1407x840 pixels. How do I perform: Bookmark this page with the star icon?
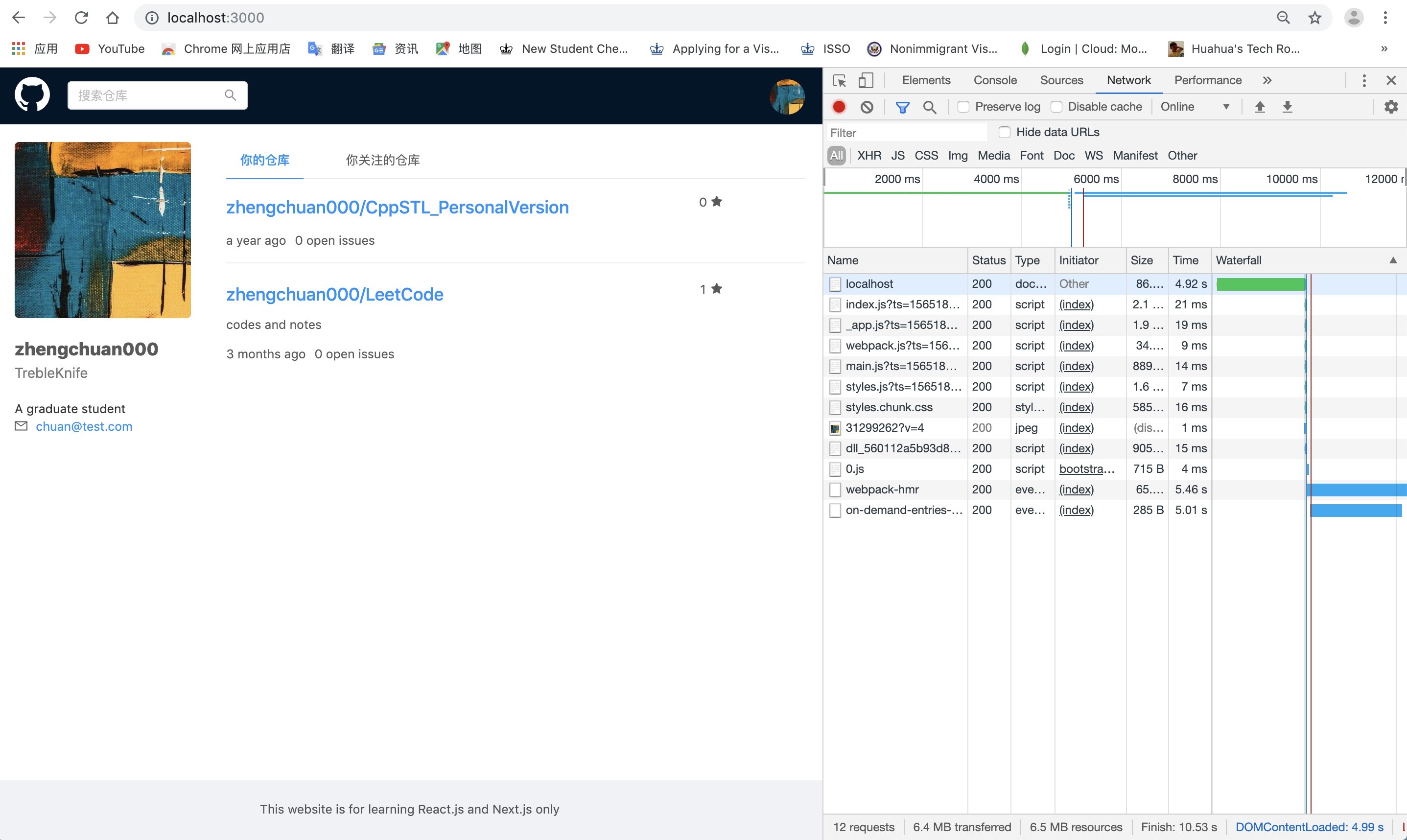pos(1315,18)
